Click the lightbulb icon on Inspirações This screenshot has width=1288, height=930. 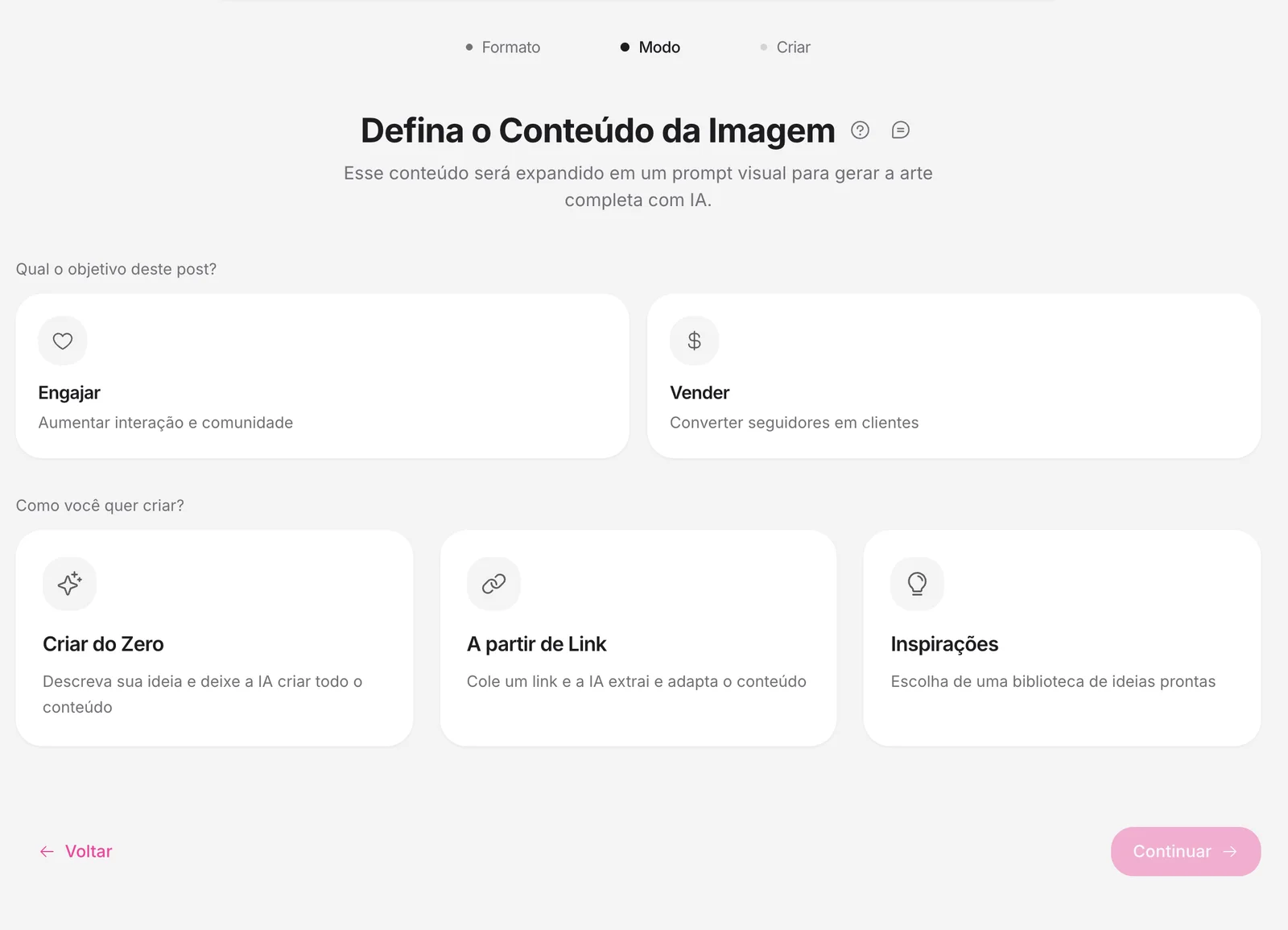(917, 583)
